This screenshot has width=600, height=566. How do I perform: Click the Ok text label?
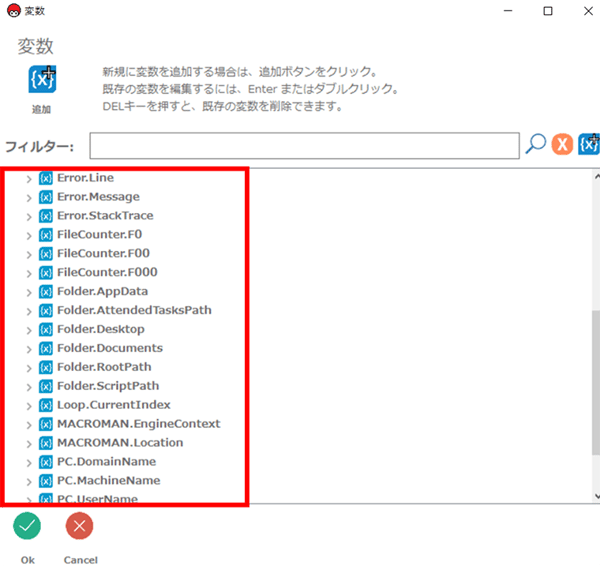(28, 560)
